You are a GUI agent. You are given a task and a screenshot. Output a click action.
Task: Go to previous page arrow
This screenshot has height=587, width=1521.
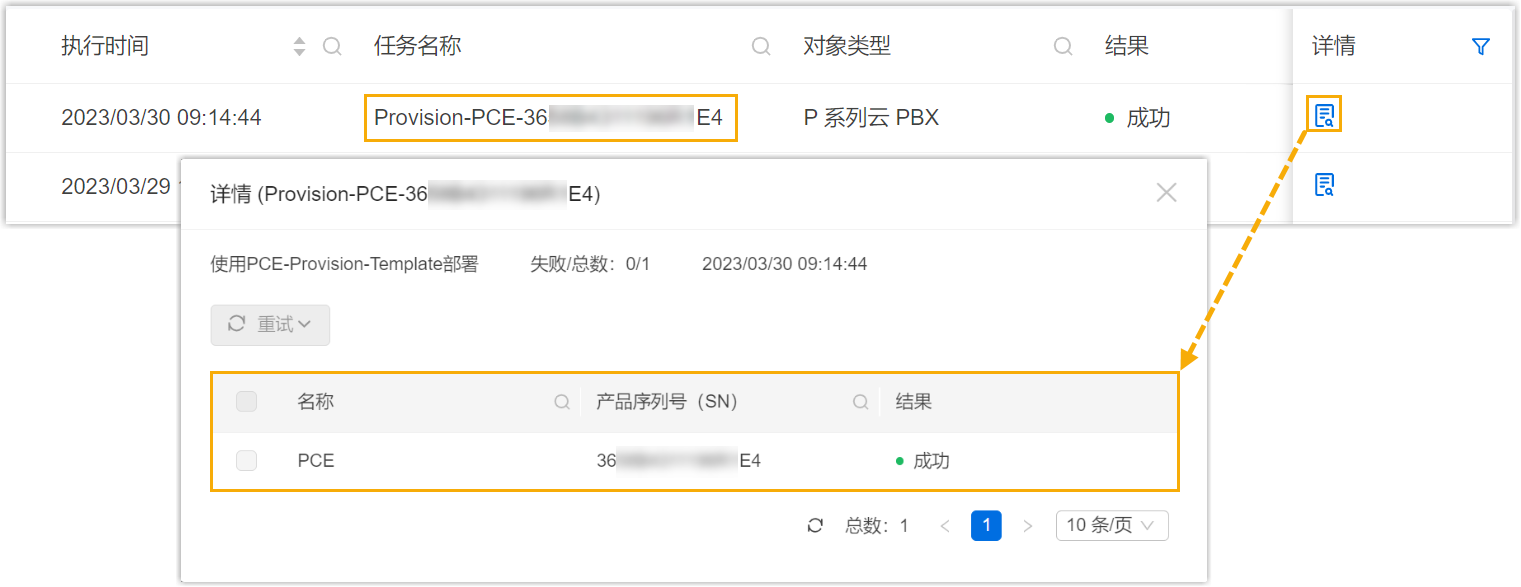click(x=945, y=526)
